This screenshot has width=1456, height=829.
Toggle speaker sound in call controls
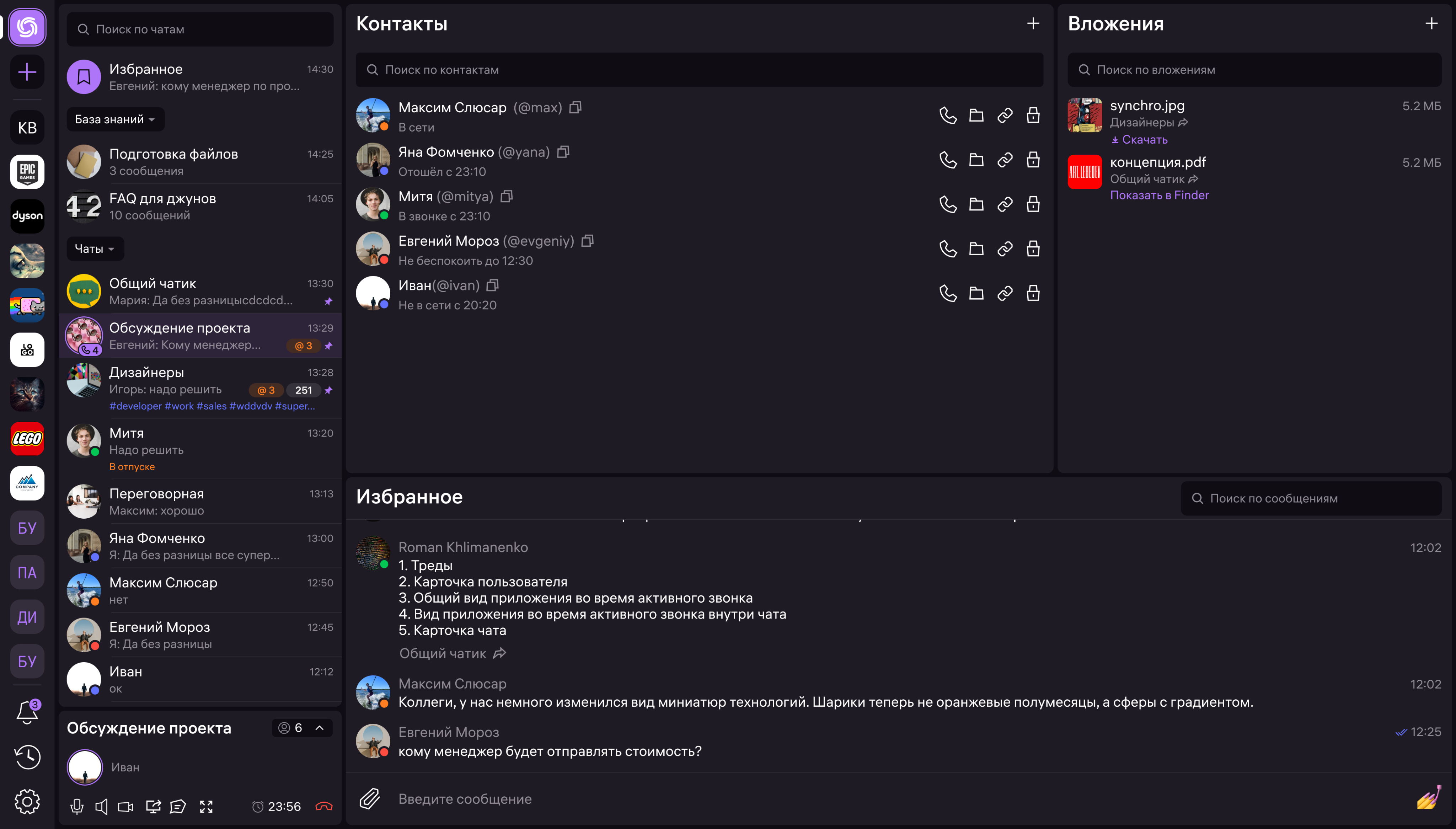pyautogui.click(x=101, y=806)
